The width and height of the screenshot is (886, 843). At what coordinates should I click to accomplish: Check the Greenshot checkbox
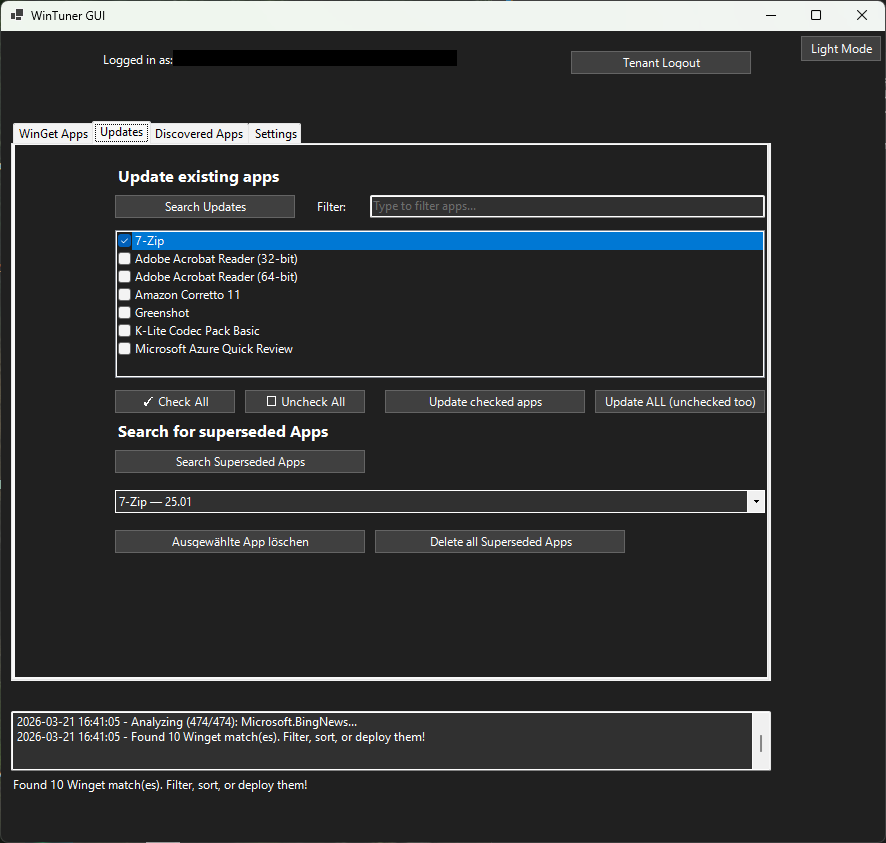[125, 313]
